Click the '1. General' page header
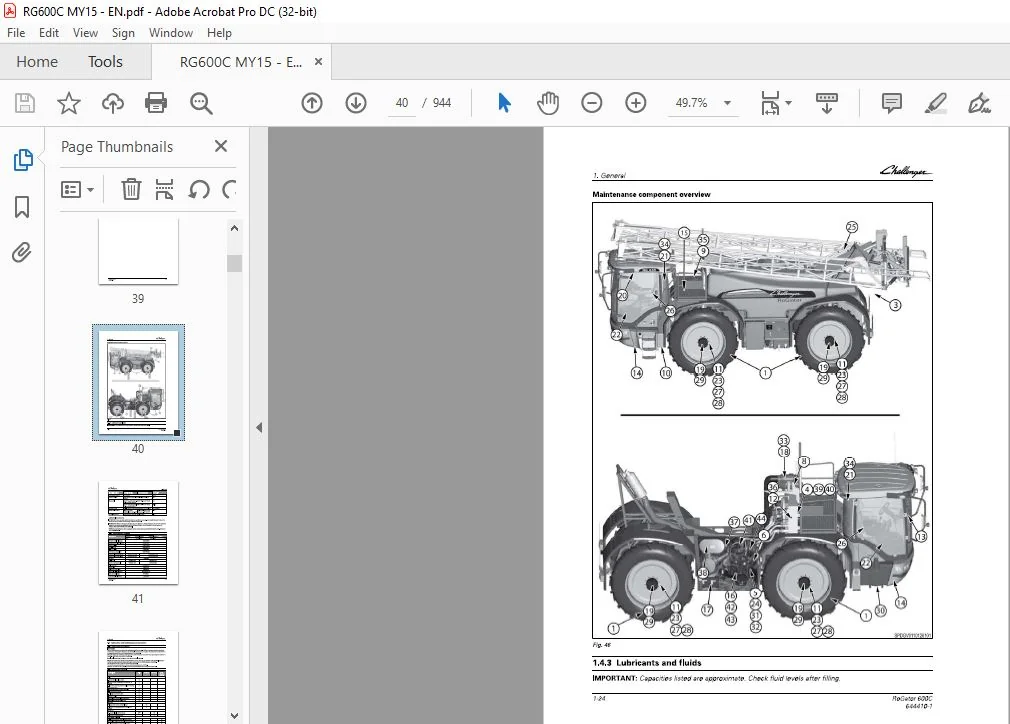This screenshot has width=1010, height=724. tap(609, 175)
